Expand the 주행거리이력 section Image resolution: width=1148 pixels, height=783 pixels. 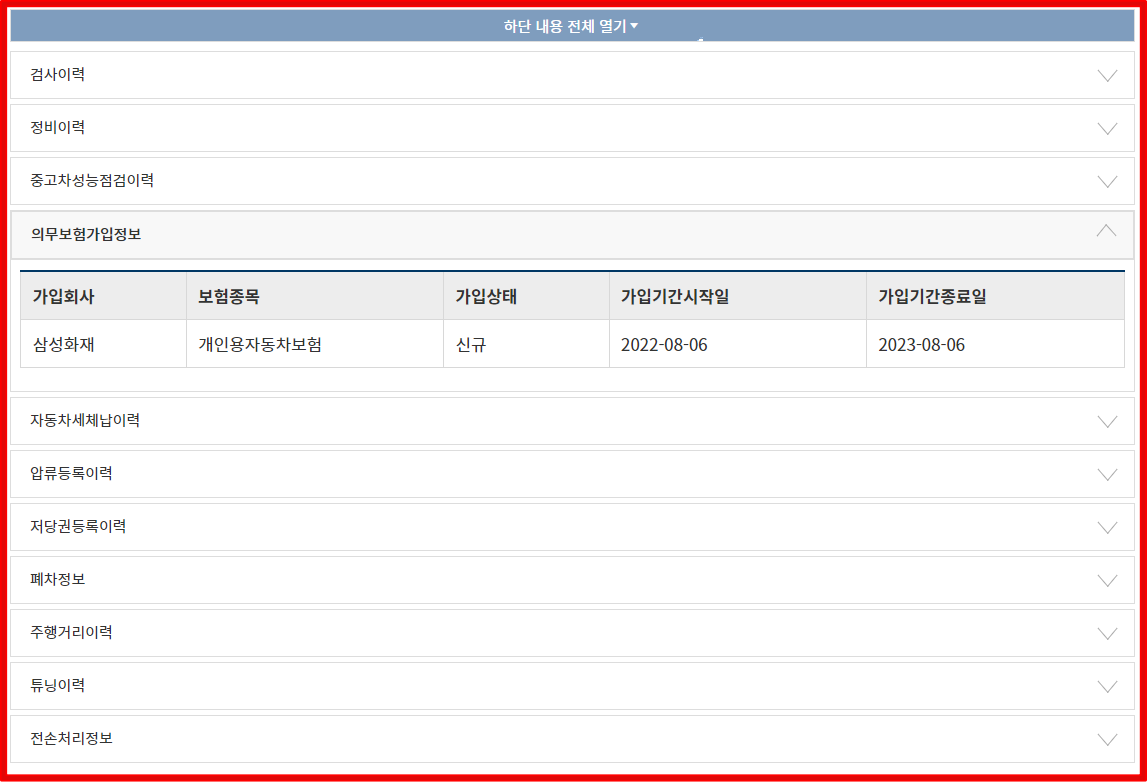[x=573, y=633]
